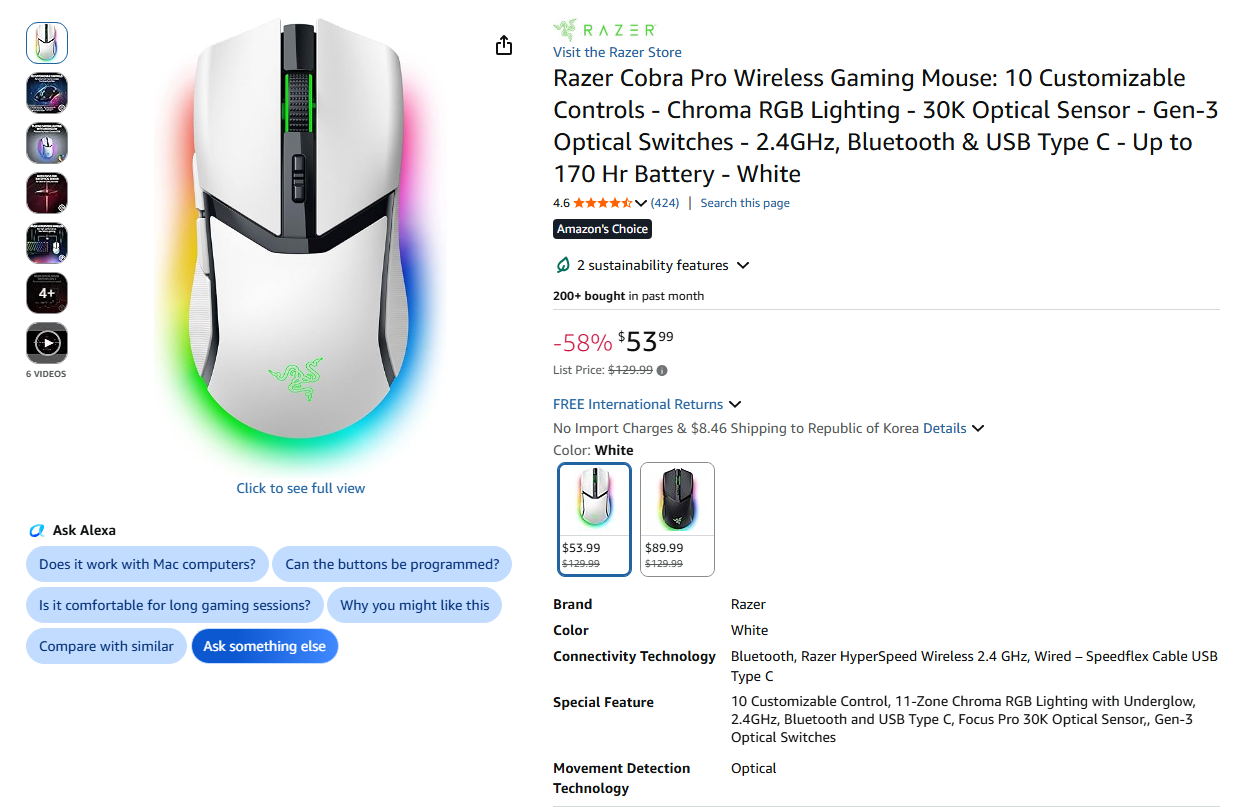
Task: Click the 'Does it work with Mac computers?' chip
Action: tap(147, 564)
